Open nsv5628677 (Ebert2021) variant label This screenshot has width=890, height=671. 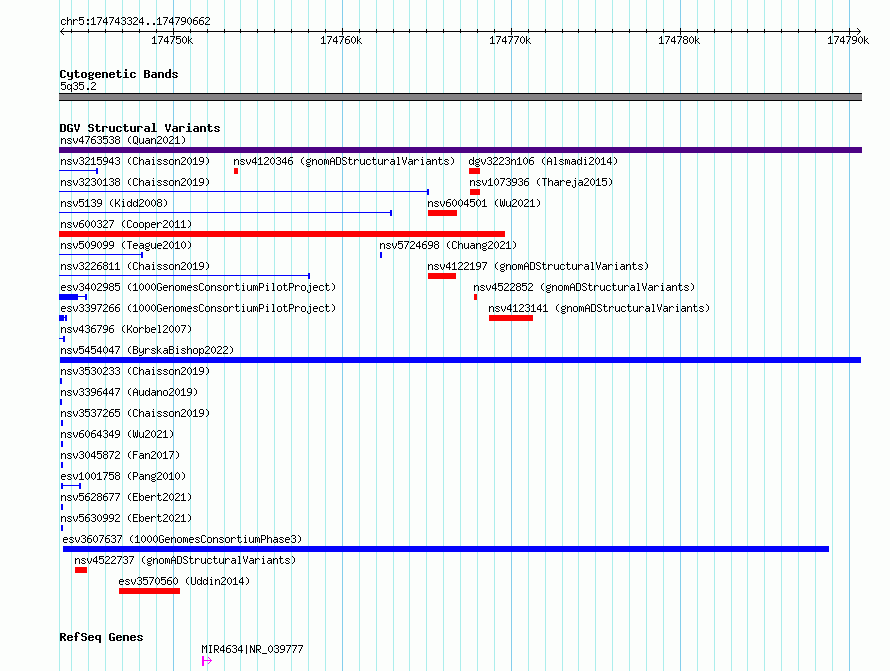[x=126, y=497]
